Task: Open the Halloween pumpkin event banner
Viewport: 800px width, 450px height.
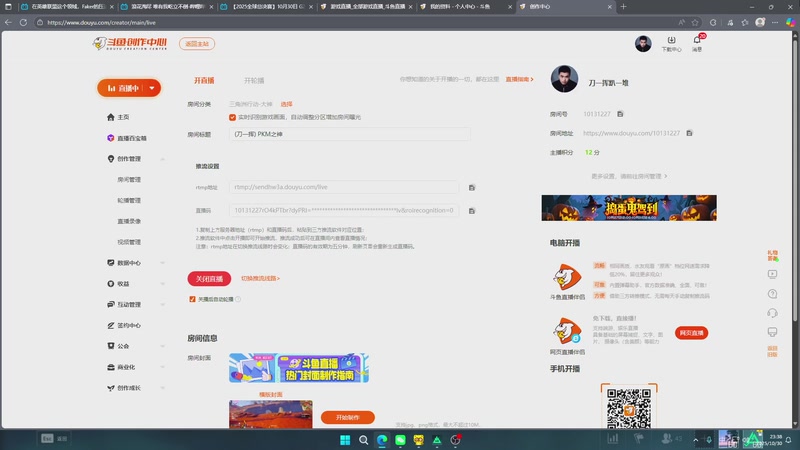Action: pos(629,208)
